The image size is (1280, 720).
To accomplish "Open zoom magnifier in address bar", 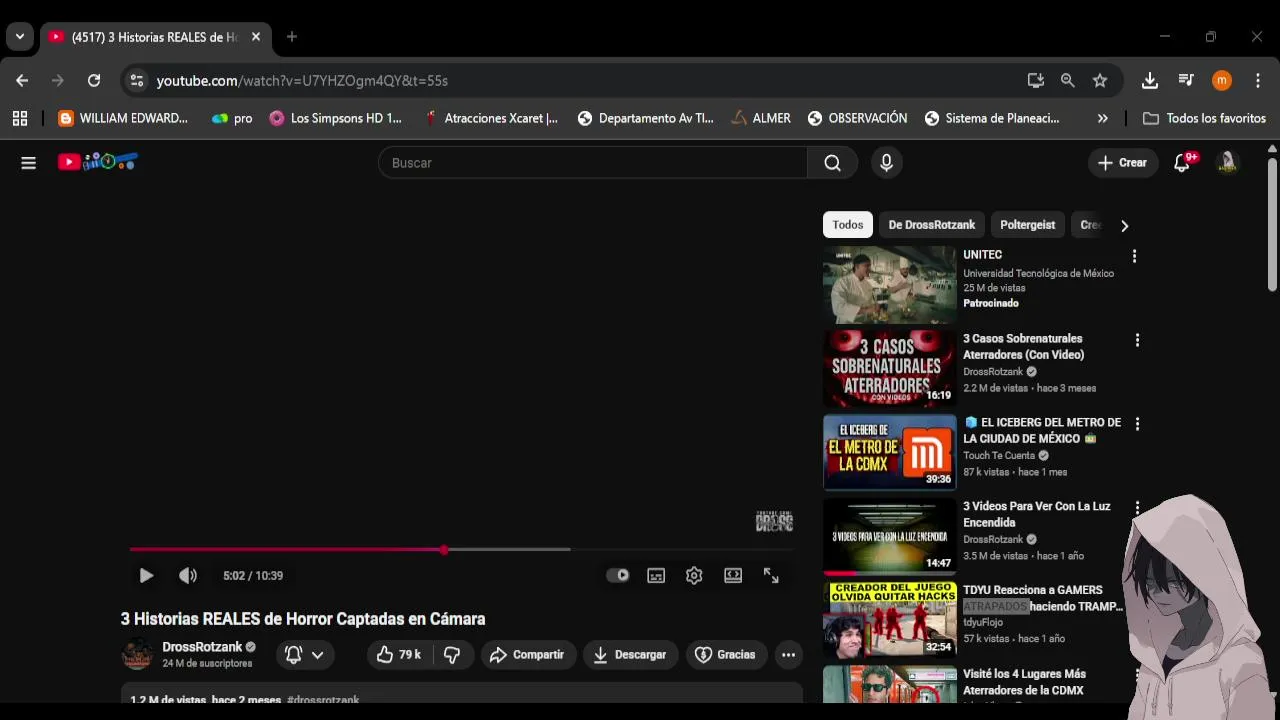I will coord(1068,81).
